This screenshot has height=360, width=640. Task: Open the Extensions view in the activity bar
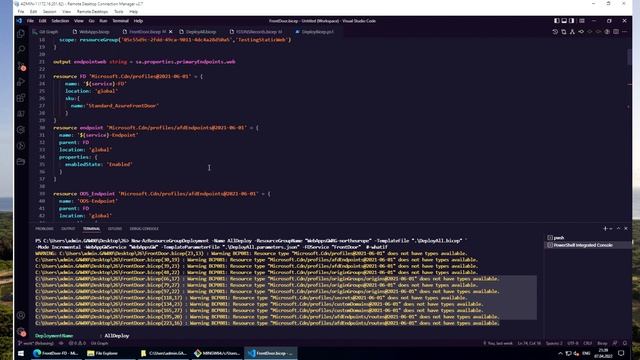(x=21, y=98)
